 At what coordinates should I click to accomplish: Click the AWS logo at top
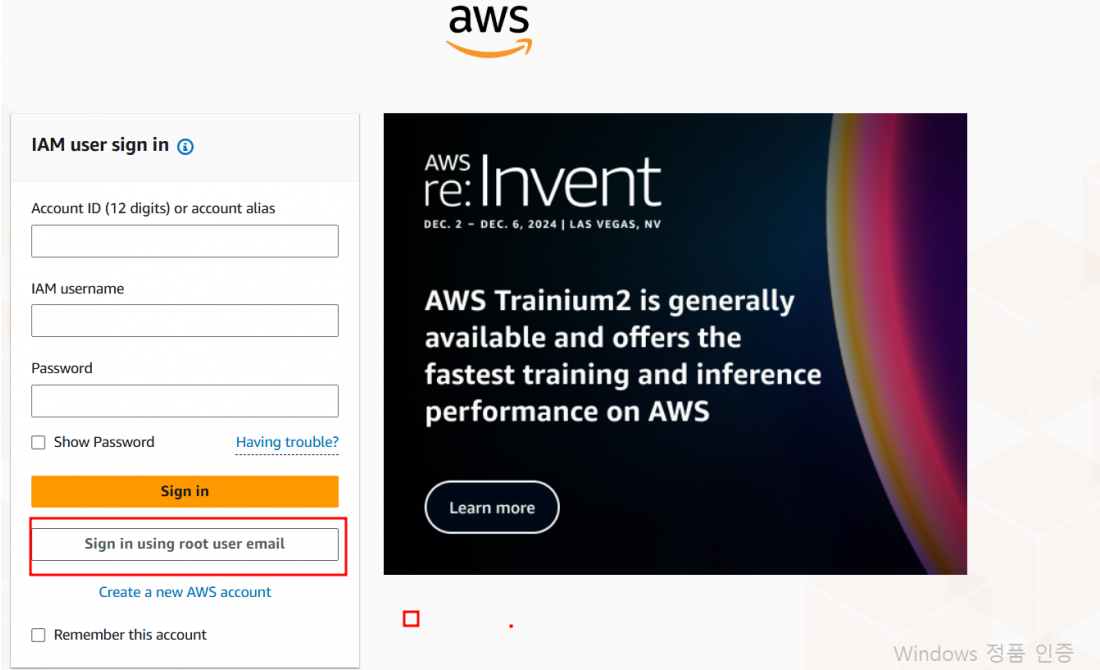pos(489,32)
